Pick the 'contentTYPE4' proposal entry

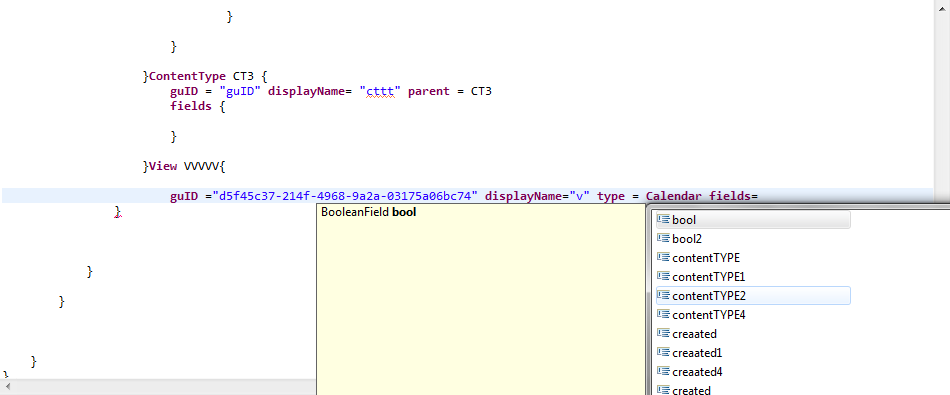[x=753, y=314]
